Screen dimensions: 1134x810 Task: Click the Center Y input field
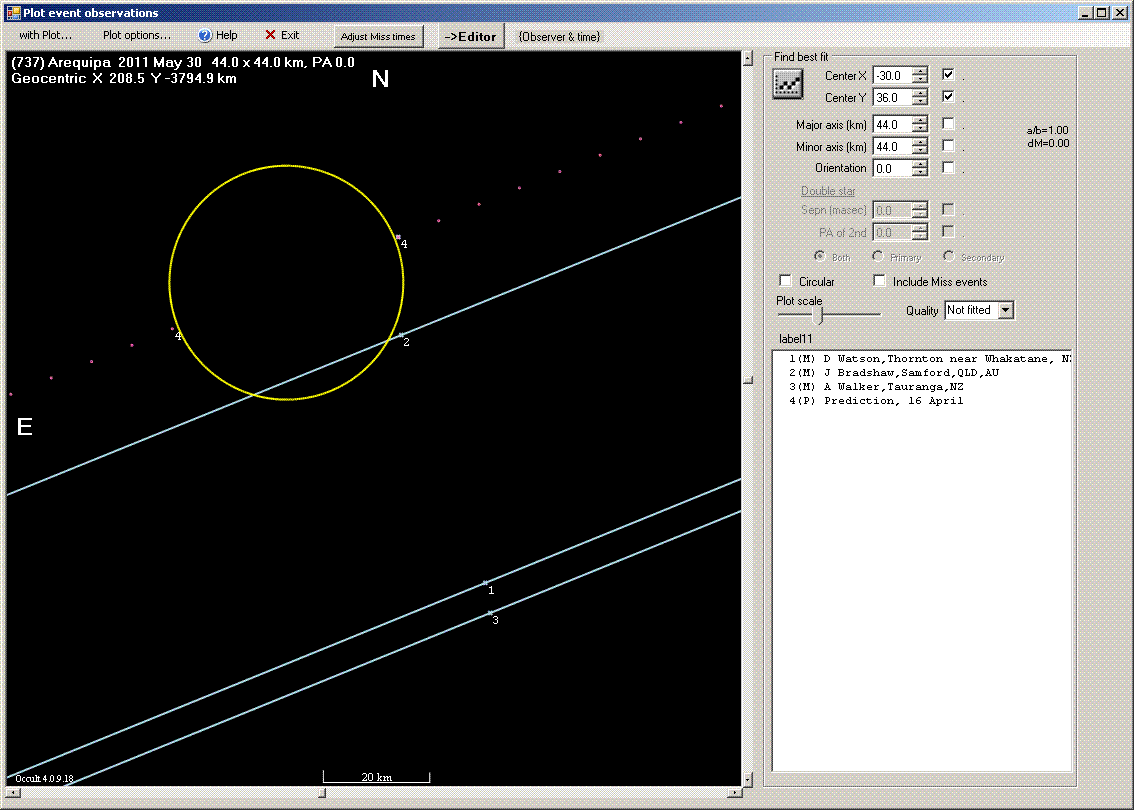pyautogui.click(x=892, y=97)
